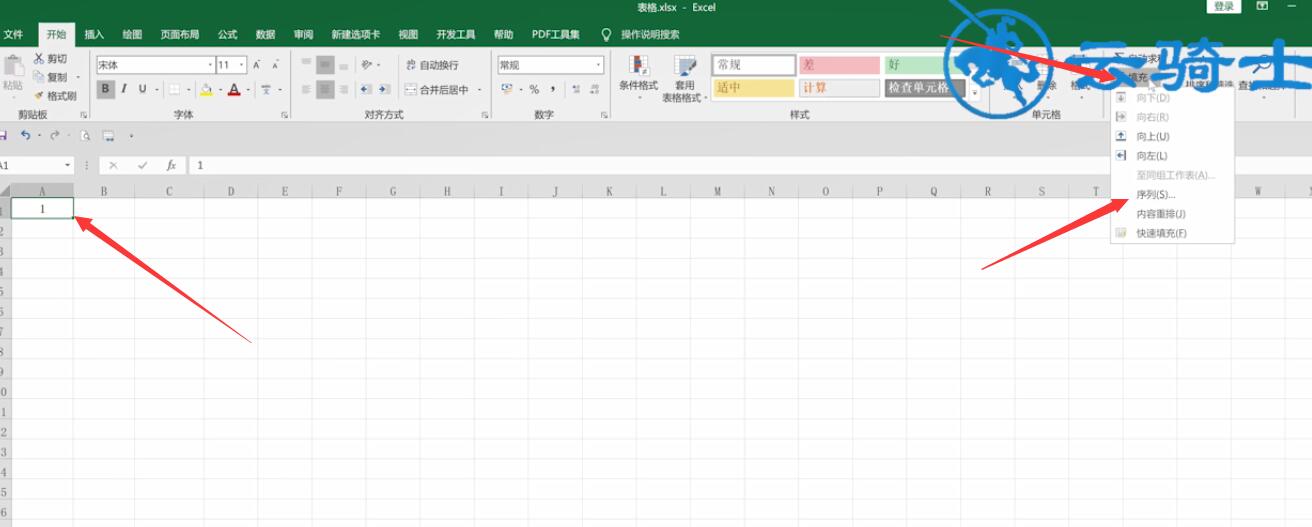This screenshot has height=527, width=1312.
Task: Click the Cut (剪切) scissors icon
Action: click(x=39, y=59)
